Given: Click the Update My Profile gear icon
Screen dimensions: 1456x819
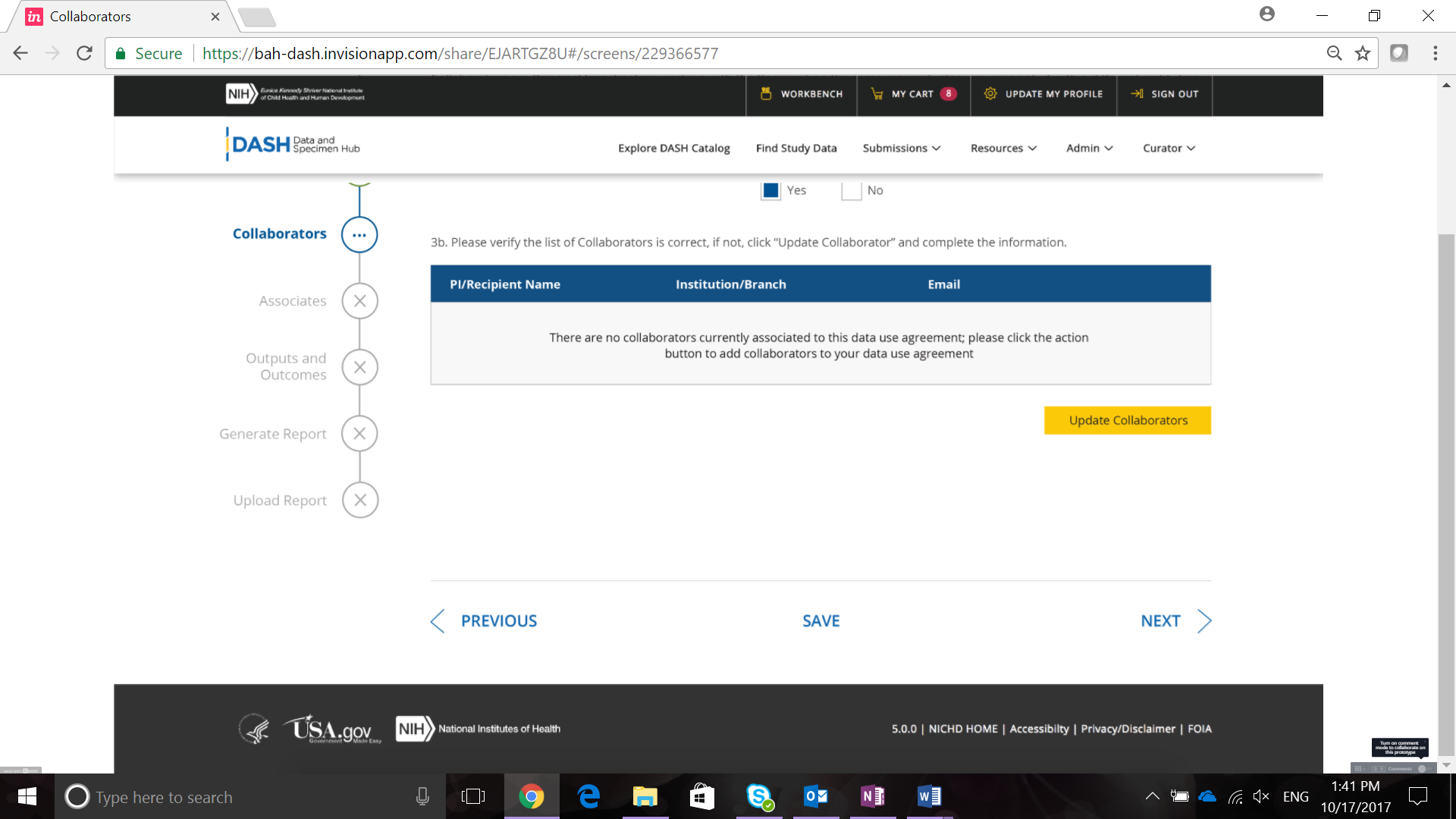Looking at the screenshot, I should pyautogui.click(x=990, y=94).
